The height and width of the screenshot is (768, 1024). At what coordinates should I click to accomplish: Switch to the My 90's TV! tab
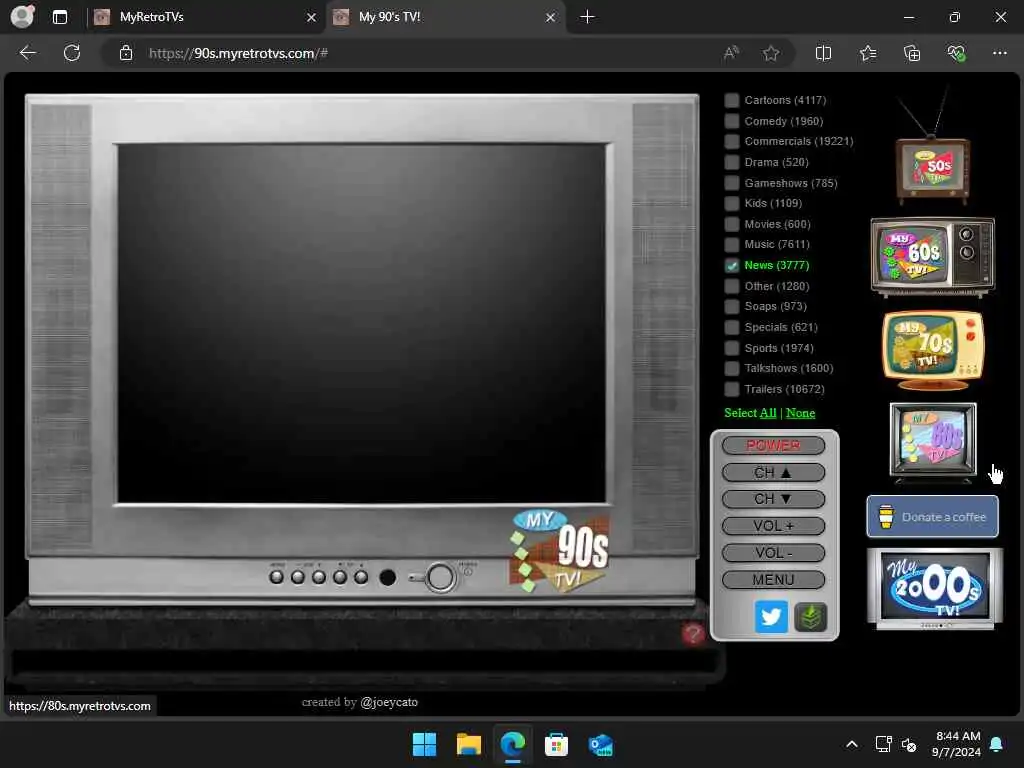pyautogui.click(x=445, y=18)
